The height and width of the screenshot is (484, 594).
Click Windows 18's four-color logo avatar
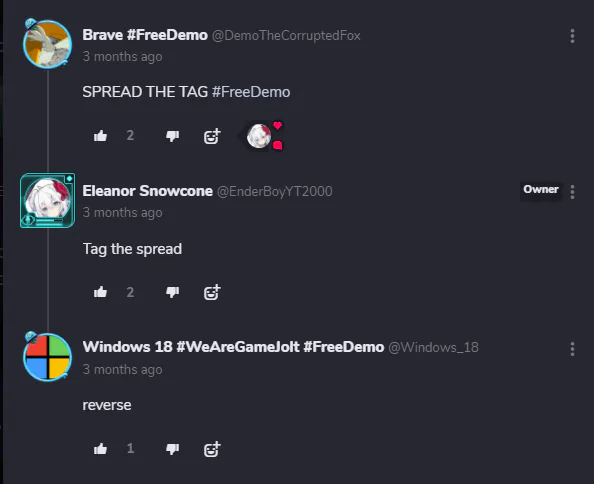(47, 357)
